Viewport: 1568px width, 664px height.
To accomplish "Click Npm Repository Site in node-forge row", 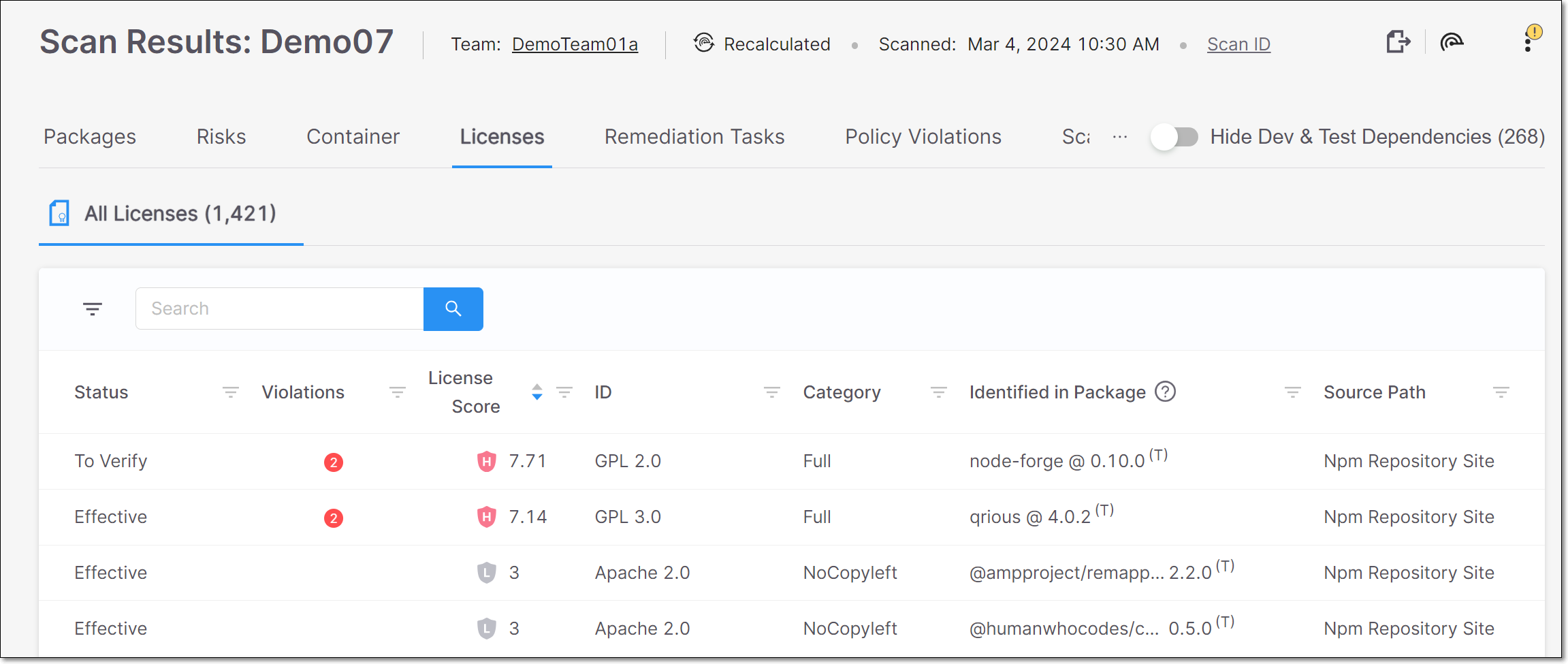I will pos(1409,461).
